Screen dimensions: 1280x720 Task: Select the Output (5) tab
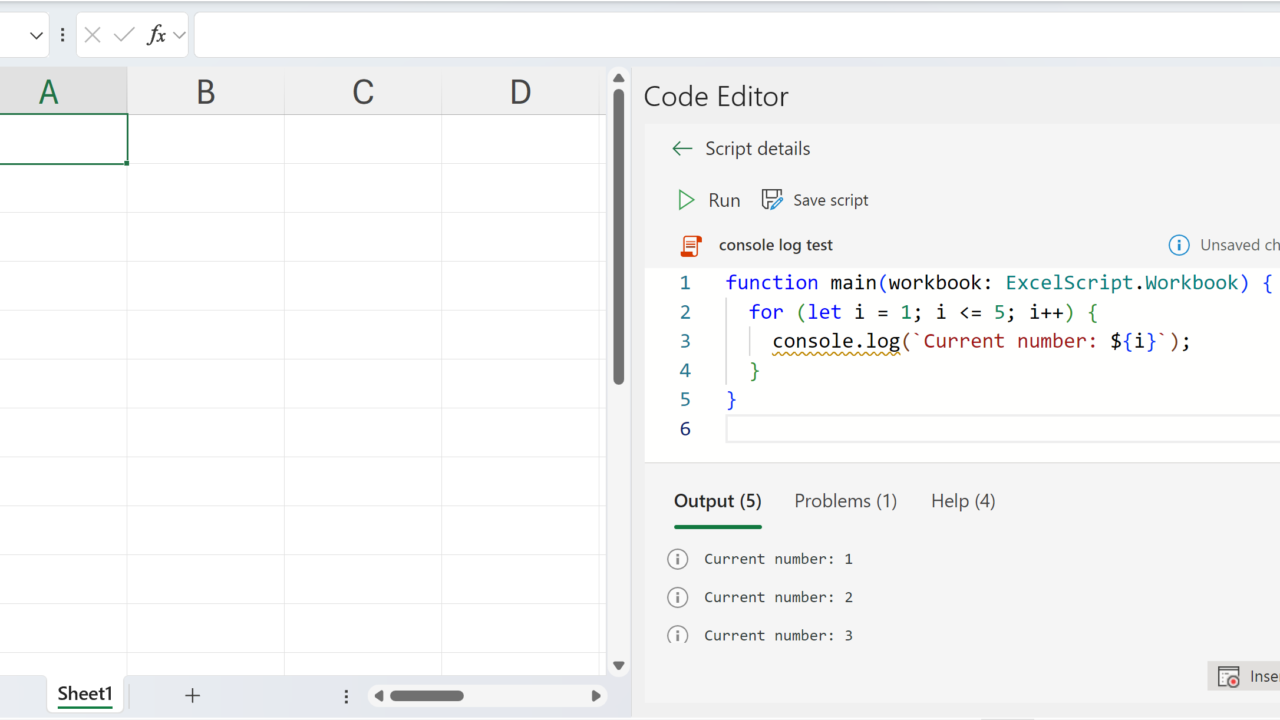point(717,501)
